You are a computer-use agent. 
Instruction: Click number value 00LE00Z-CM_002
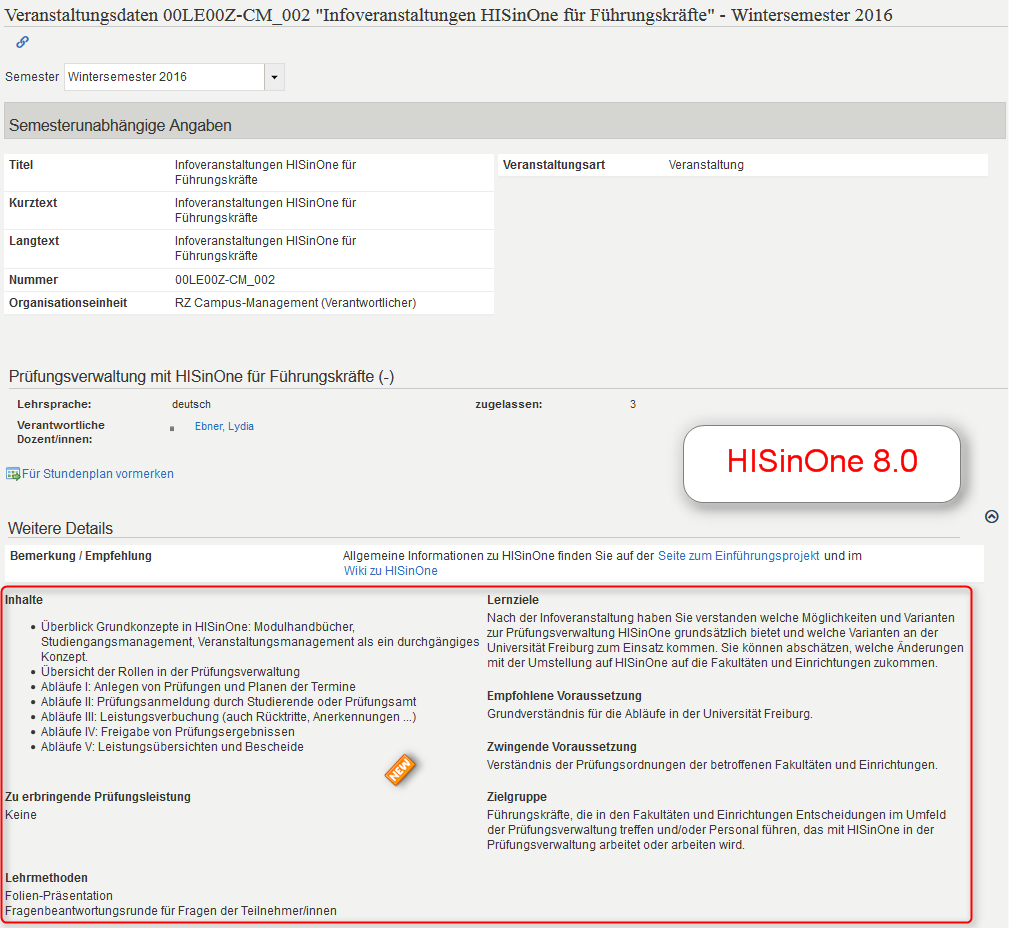[225, 280]
